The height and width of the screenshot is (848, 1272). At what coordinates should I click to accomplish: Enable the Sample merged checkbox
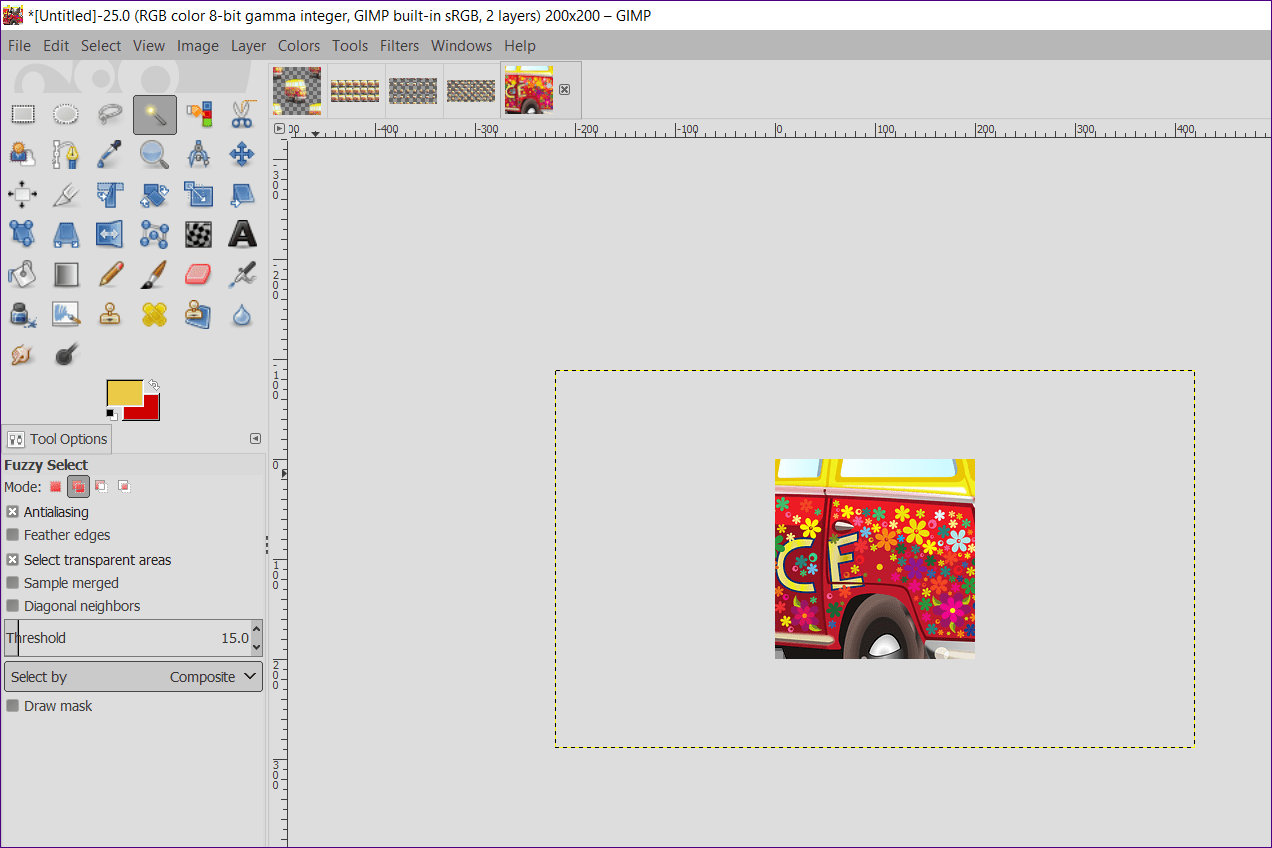point(13,583)
